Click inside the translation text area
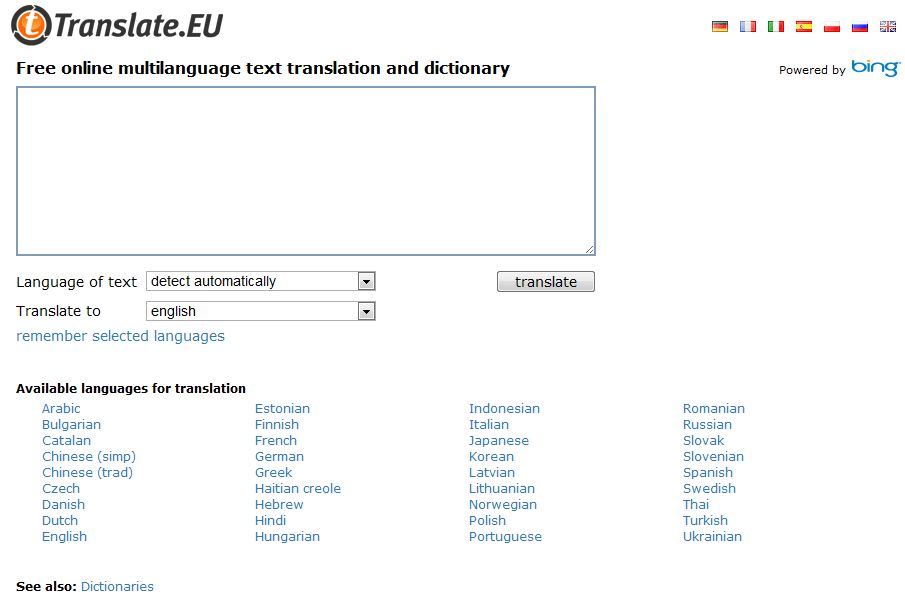The height and width of the screenshot is (597, 905). coord(303,168)
